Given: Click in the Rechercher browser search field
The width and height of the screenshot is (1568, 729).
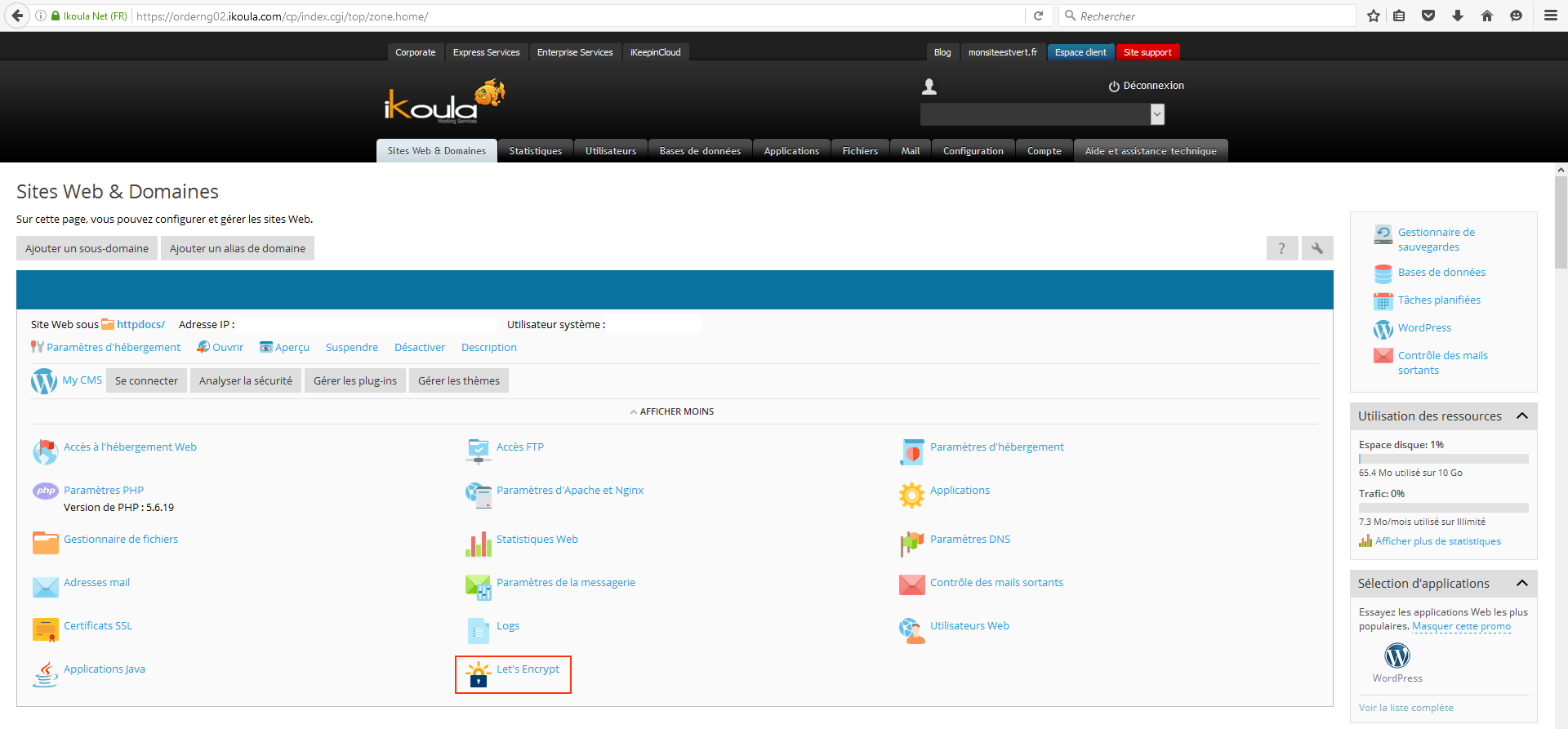Looking at the screenshot, I should click(x=1209, y=16).
